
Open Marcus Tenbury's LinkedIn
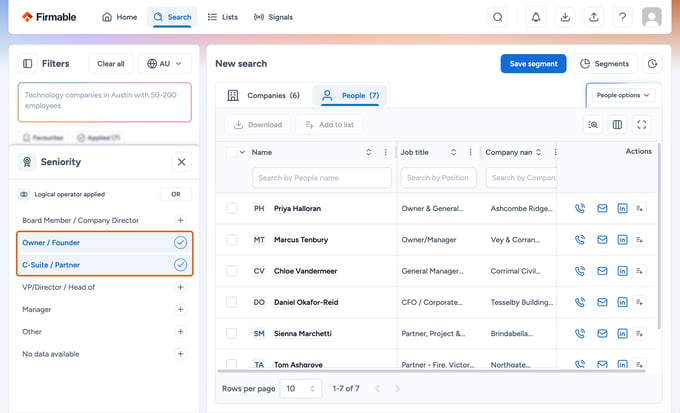(x=622, y=239)
